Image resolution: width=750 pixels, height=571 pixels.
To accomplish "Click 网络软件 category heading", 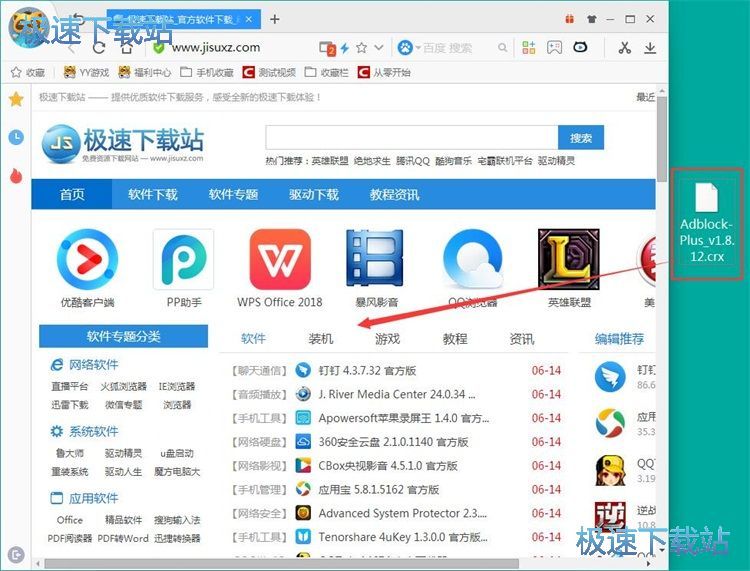I will [x=93, y=365].
